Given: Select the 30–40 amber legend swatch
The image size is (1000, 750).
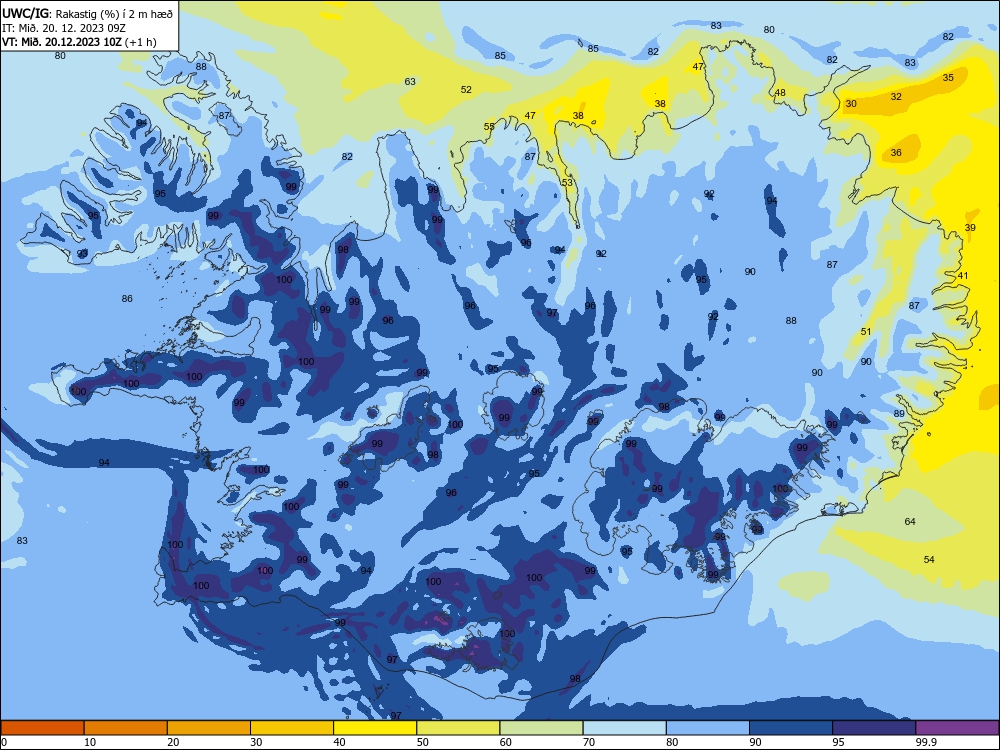Looking at the screenshot, I should [x=292, y=728].
